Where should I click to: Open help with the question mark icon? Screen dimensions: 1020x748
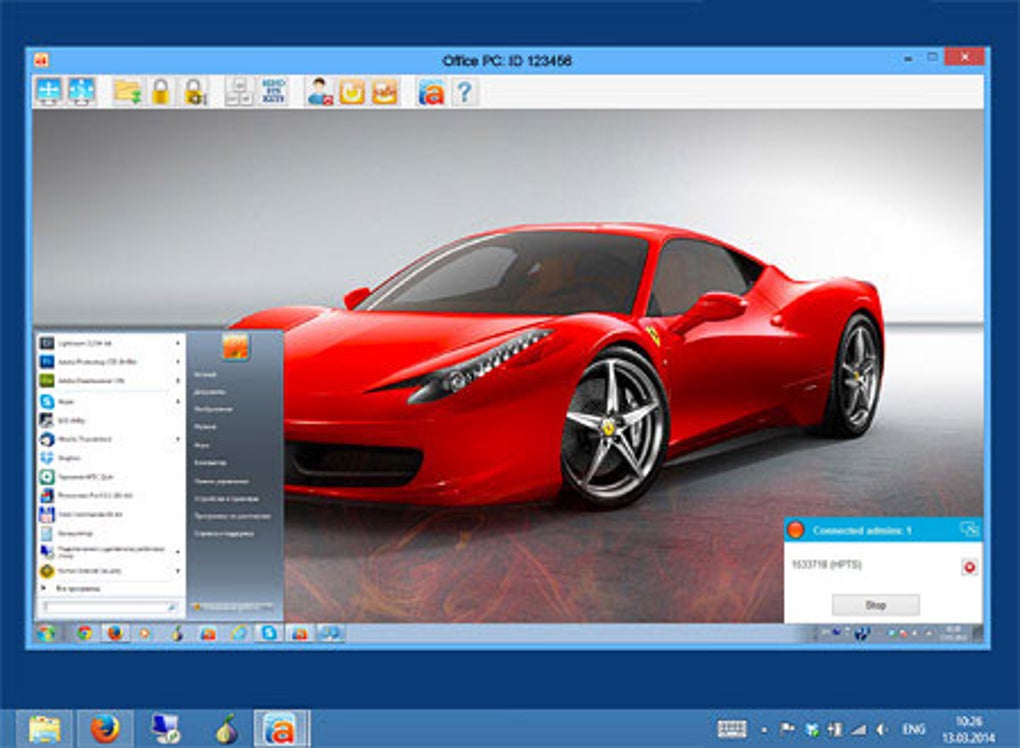(x=464, y=92)
